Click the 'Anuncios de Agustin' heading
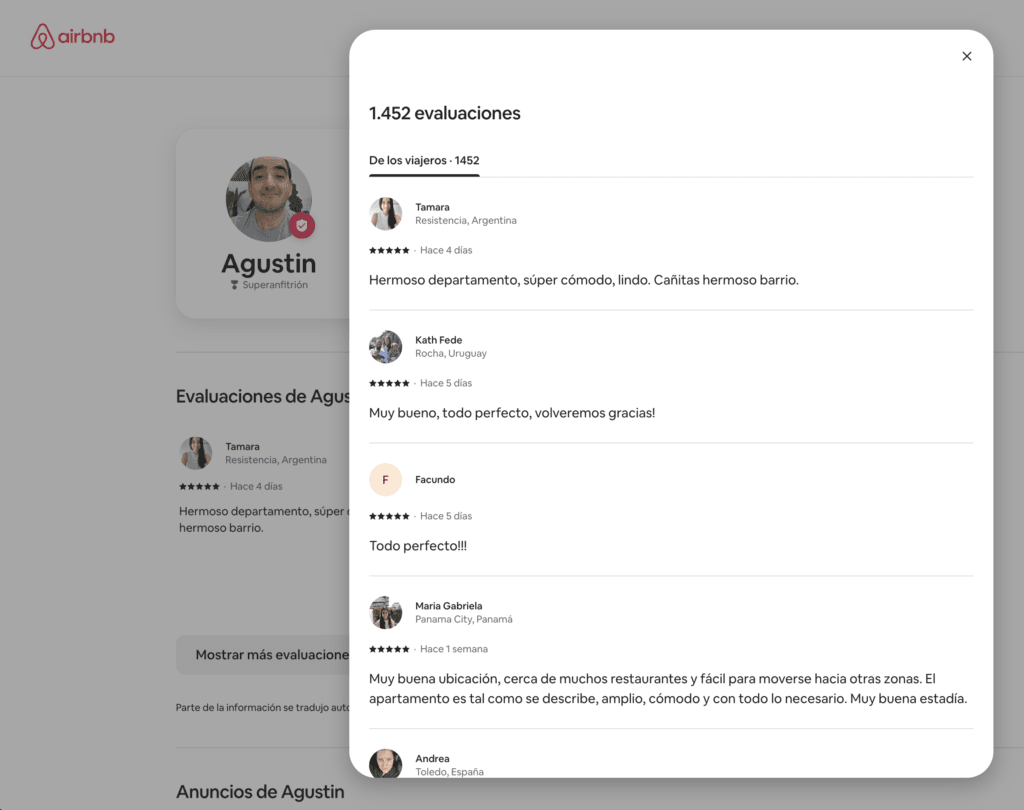 (260, 792)
